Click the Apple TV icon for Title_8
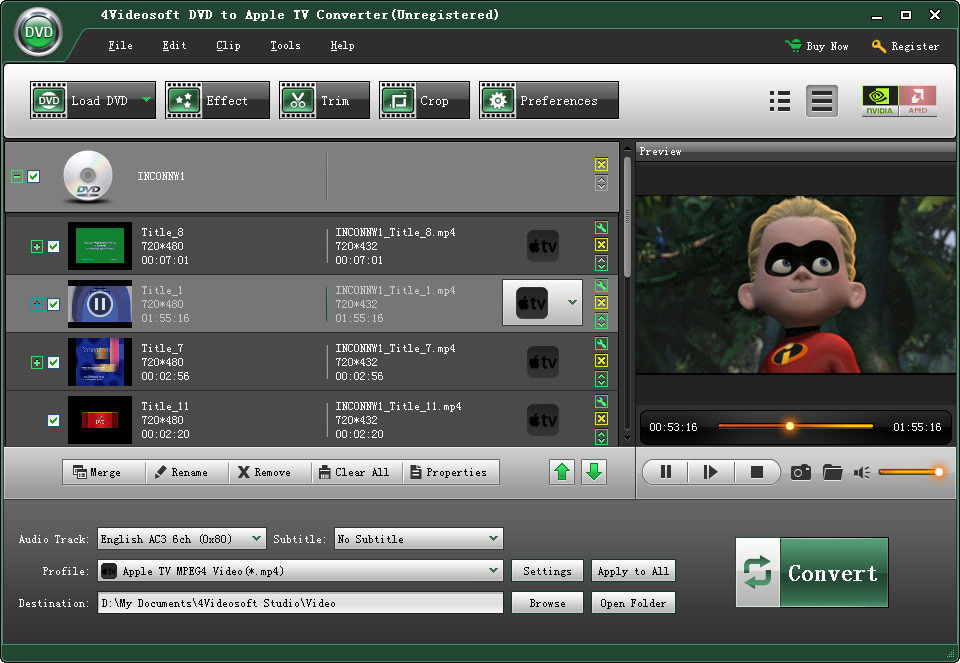 tap(543, 246)
